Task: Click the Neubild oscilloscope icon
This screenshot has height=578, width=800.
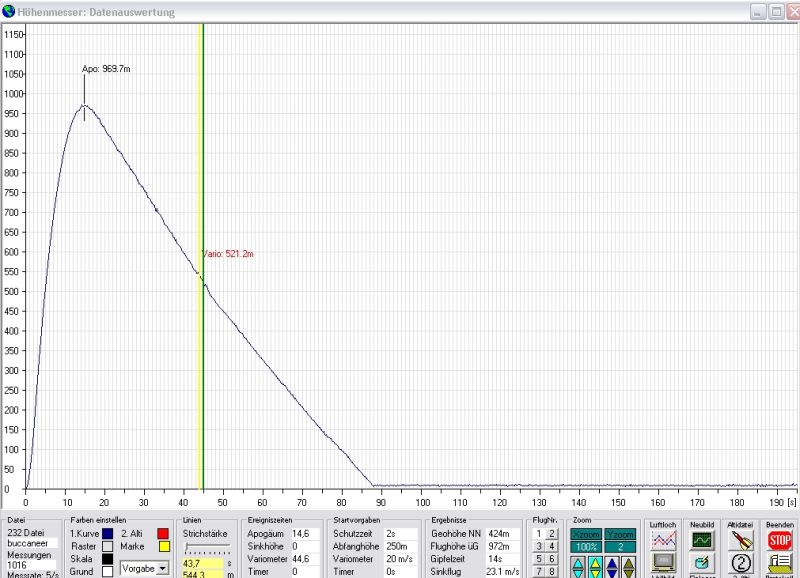Action: [x=702, y=540]
